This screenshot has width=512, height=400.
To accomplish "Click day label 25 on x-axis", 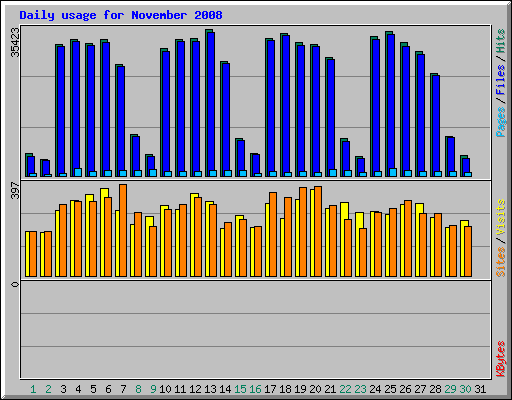I will coord(390,389).
